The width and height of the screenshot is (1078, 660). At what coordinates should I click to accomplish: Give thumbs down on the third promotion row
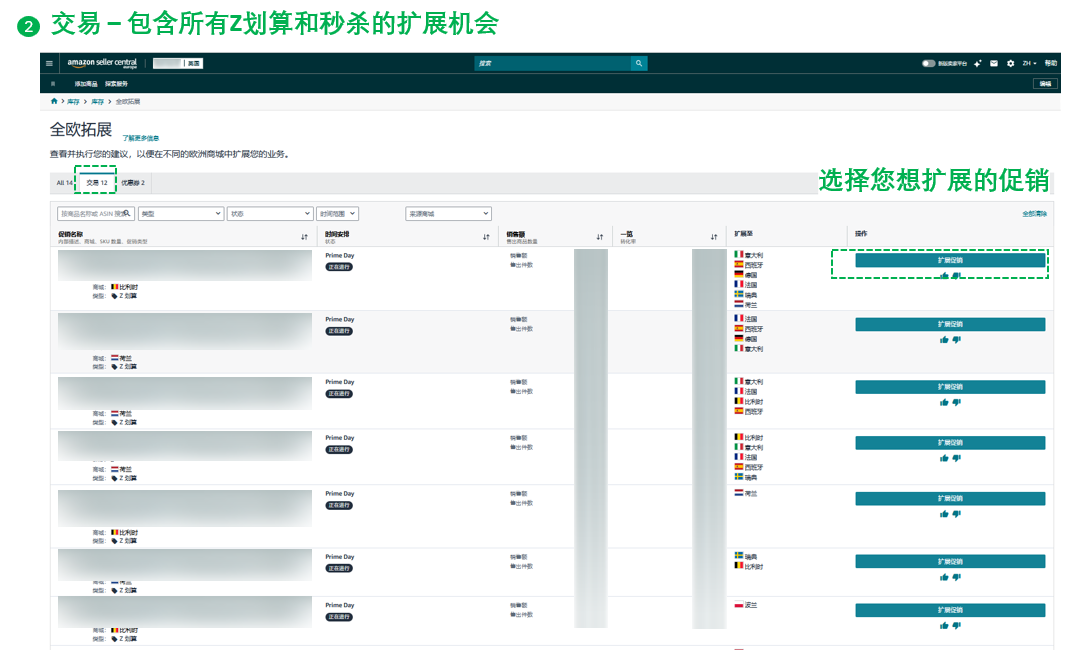pos(956,402)
